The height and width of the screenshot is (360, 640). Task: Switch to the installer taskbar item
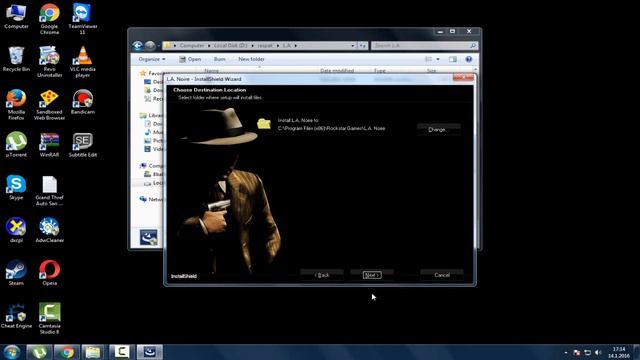pos(149,352)
